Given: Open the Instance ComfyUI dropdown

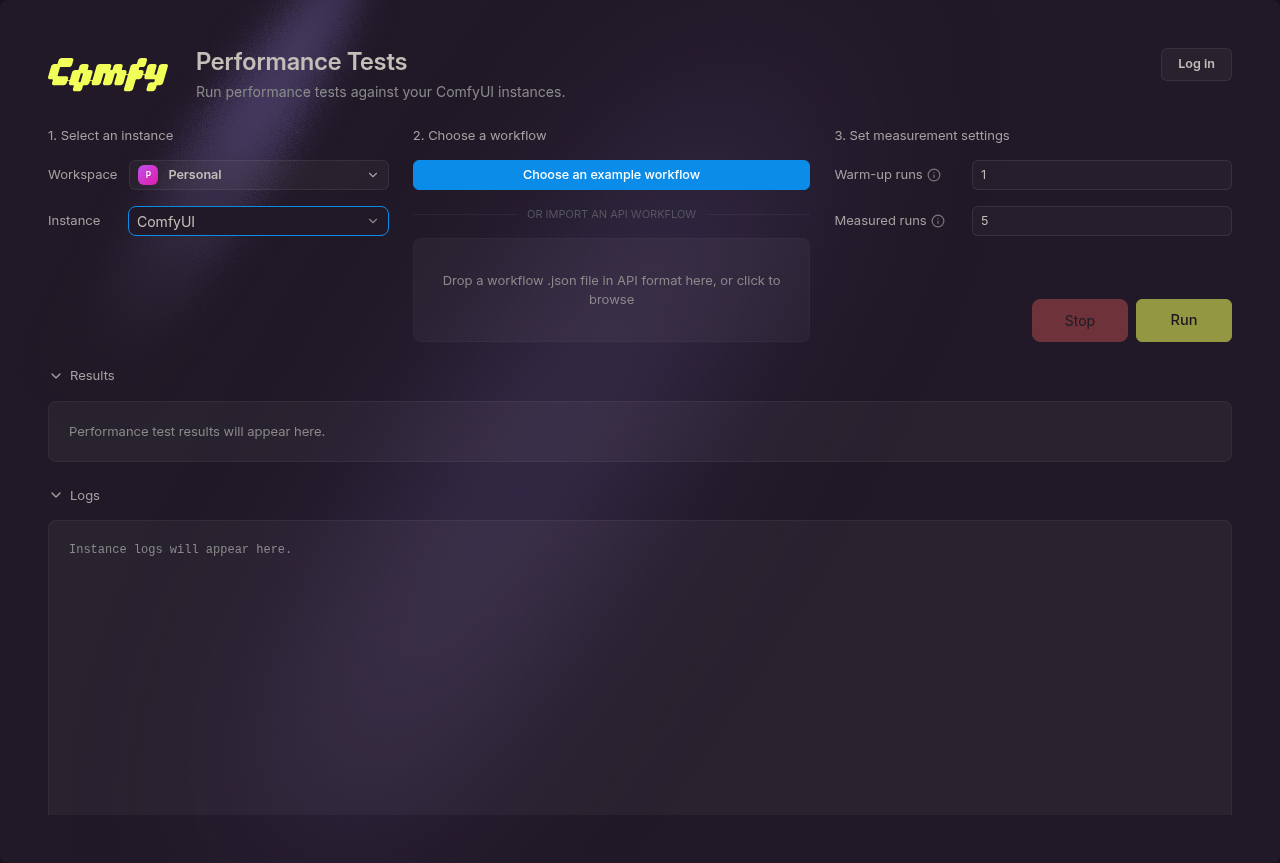Looking at the screenshot, I should click(x=258, y=221).
